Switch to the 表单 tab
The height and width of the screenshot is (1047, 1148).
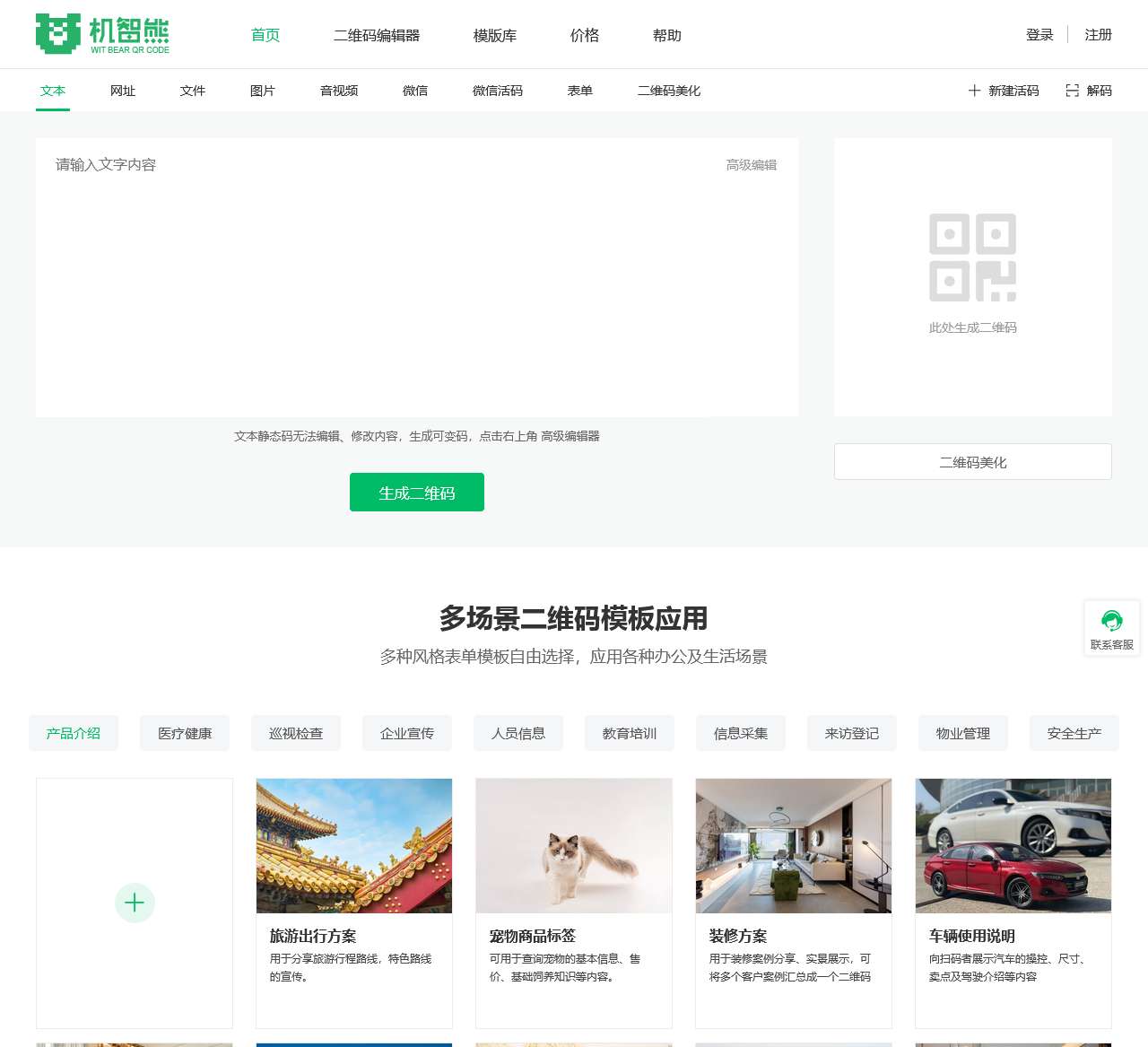coord(580,91)
